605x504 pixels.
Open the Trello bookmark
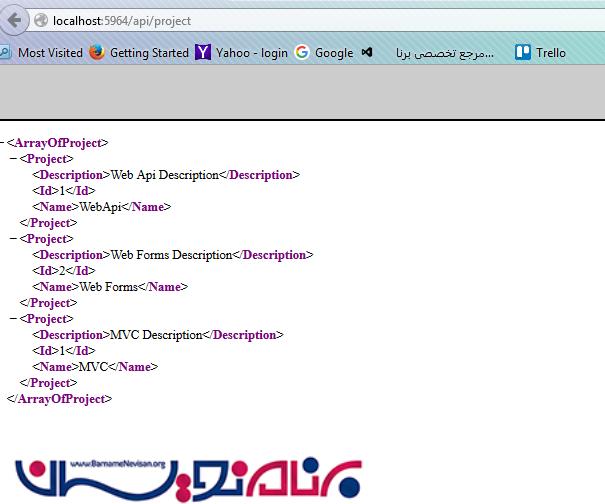pos(540,53)
